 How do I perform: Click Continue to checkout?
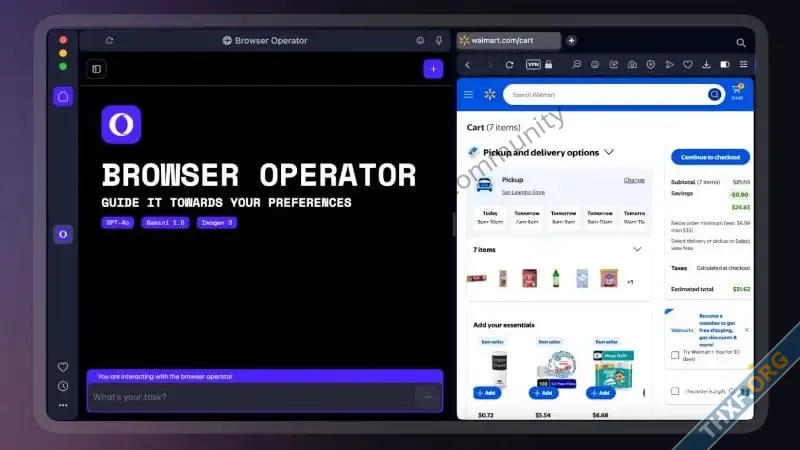click(710, 157)
